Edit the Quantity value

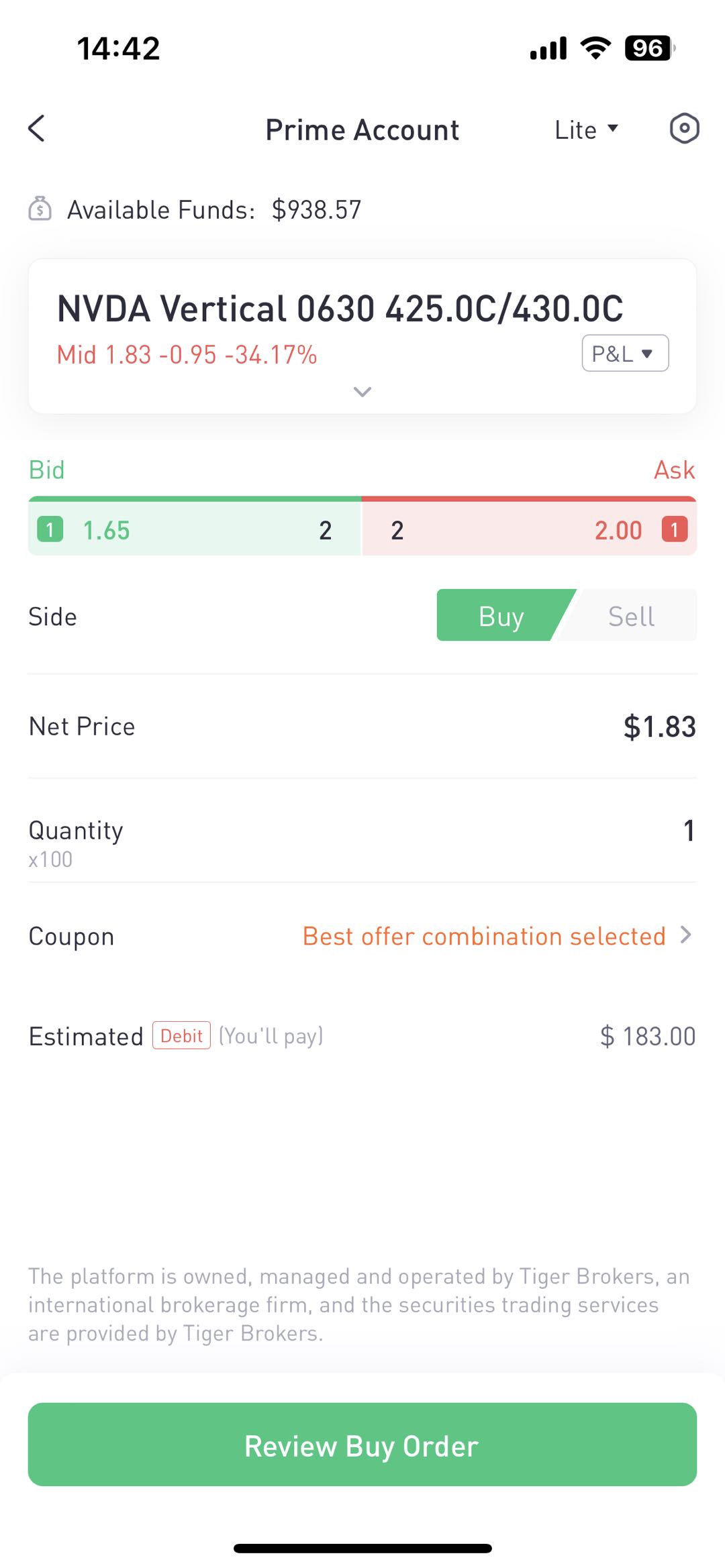688,831
